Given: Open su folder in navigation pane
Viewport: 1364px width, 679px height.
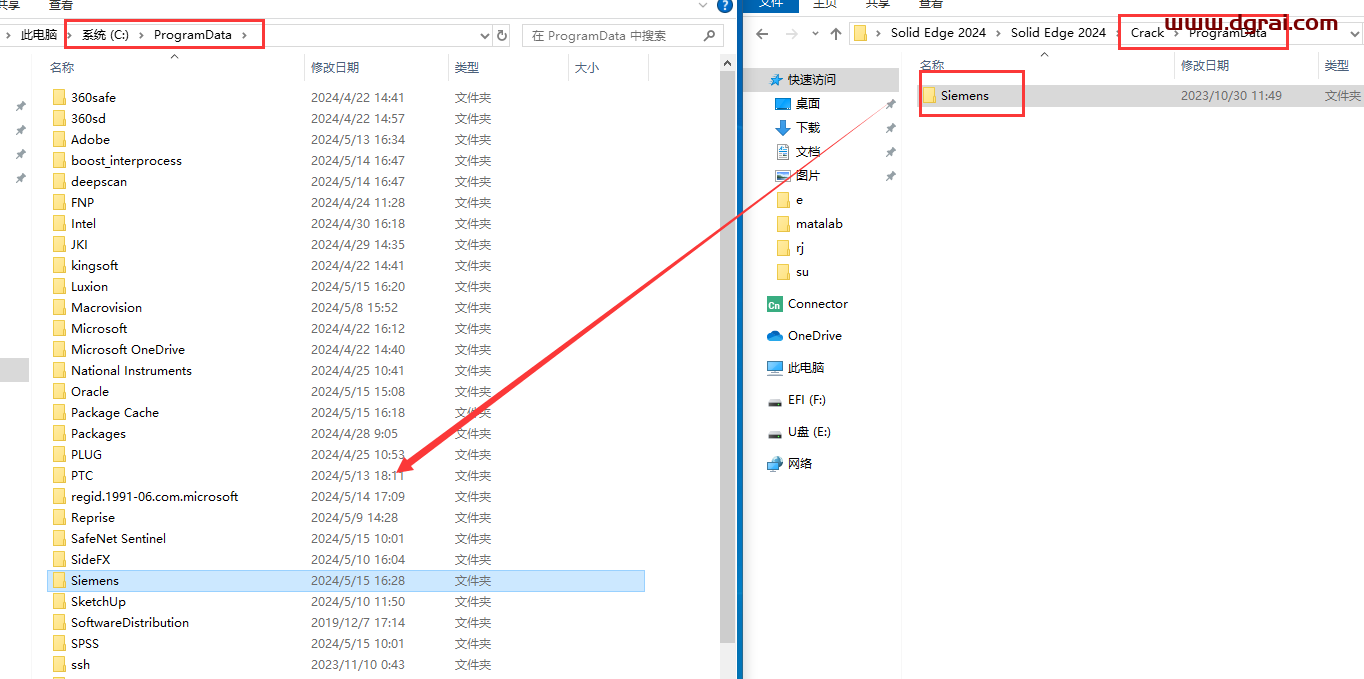Looking at the screenshot, I should [802, 271].
